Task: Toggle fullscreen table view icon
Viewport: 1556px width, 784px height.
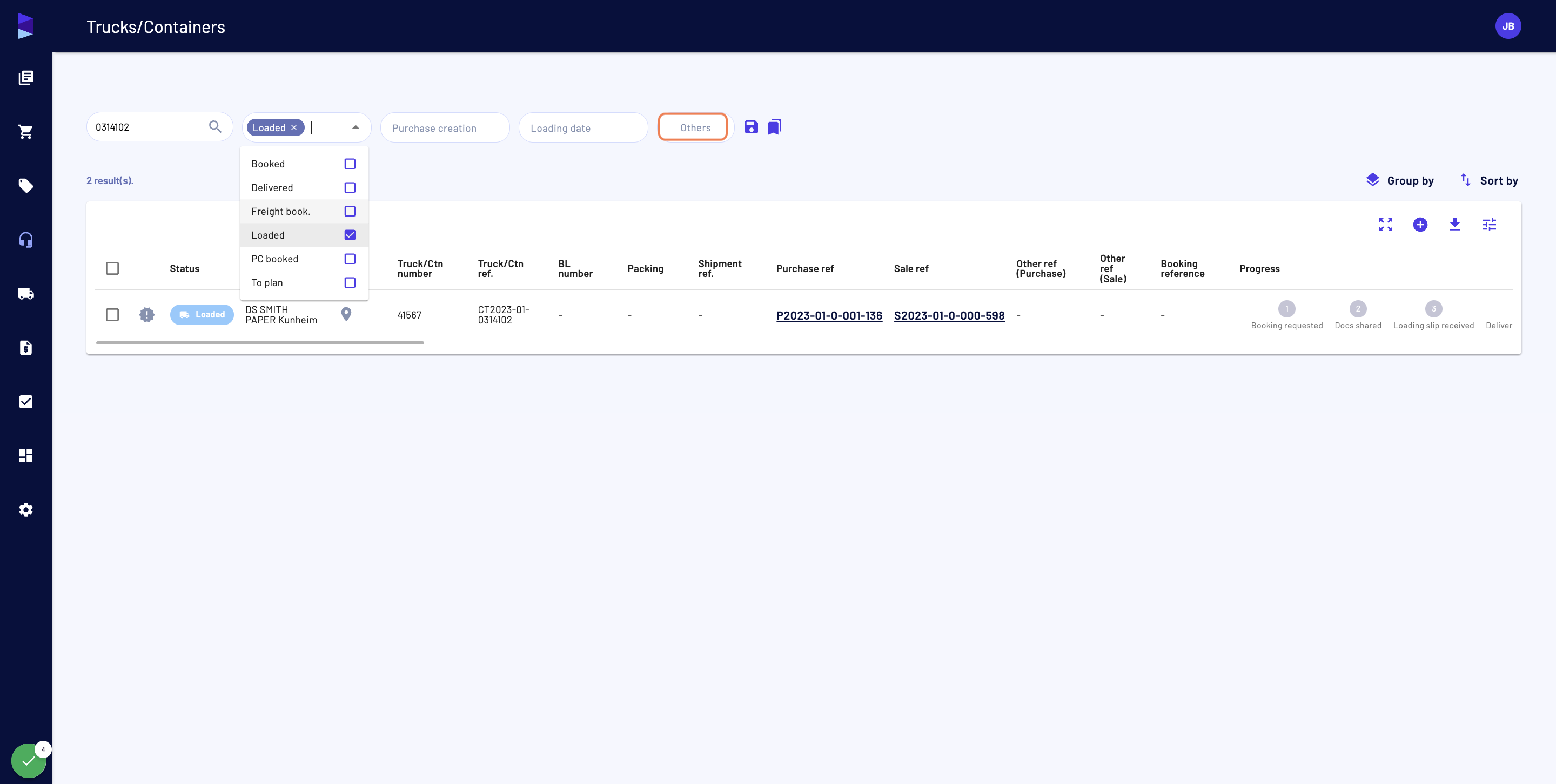Action: click(1386, 225)
